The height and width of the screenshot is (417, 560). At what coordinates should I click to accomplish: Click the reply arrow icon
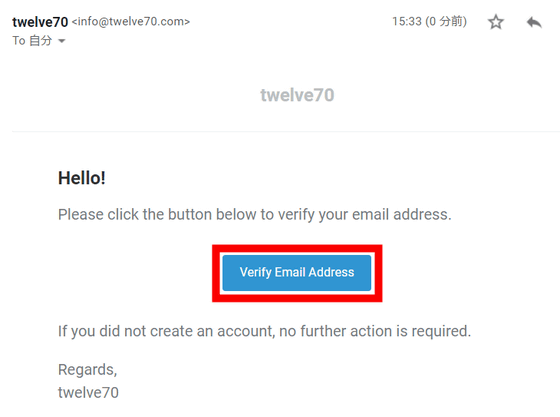[x=534, y=22]
